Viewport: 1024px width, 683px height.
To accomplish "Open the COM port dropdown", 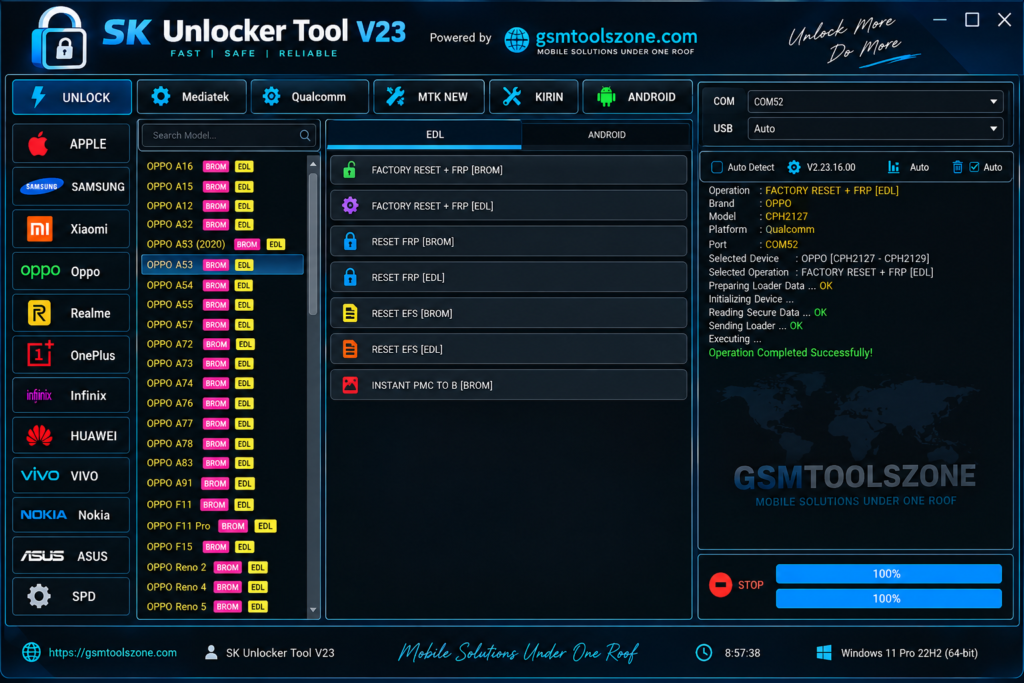I will point(875,101).
